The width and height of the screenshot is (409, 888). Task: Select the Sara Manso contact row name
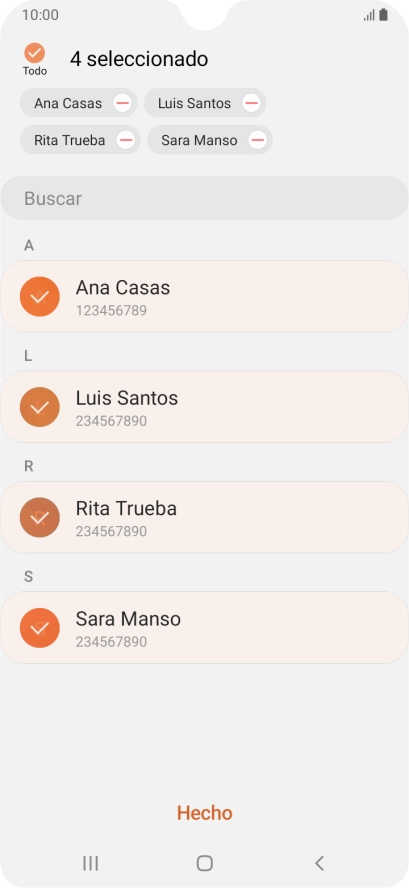click(128, 619)
